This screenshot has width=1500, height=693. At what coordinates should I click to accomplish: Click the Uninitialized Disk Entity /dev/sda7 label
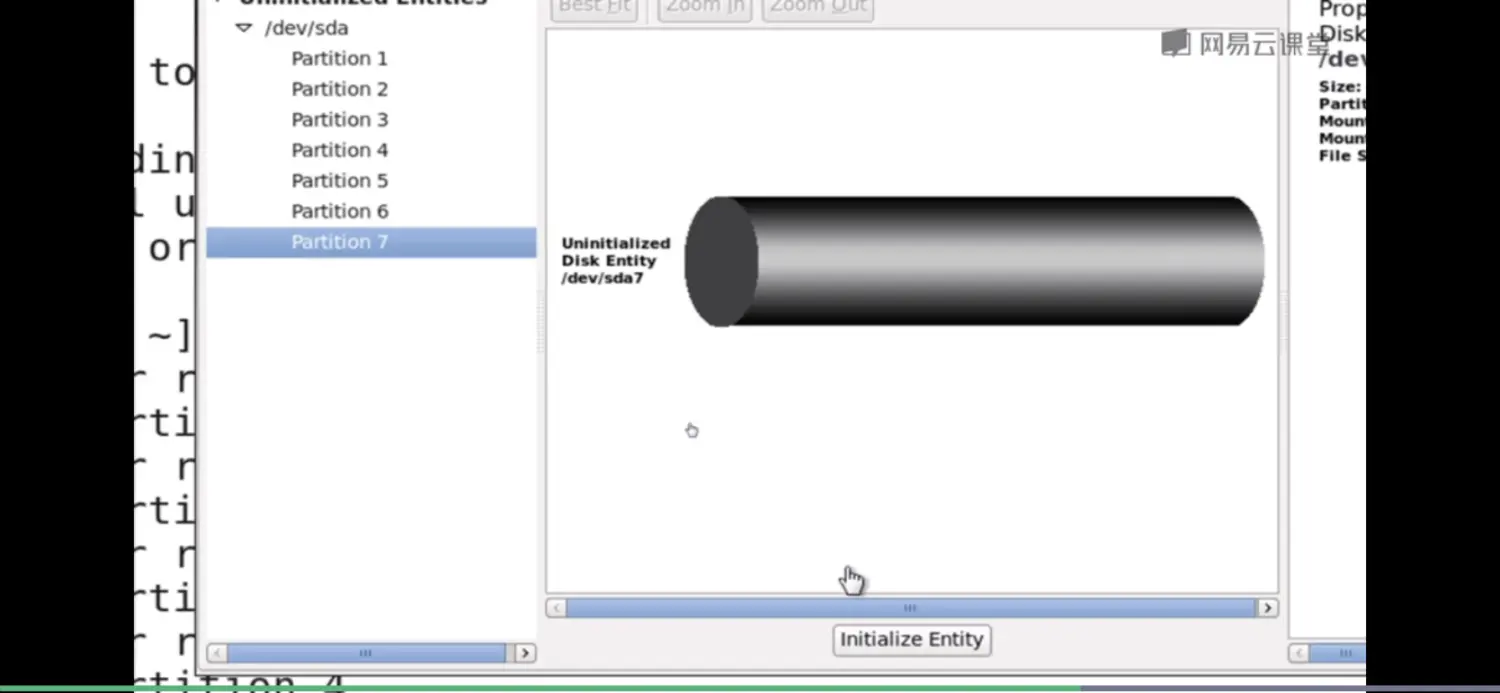coord(615,261)
